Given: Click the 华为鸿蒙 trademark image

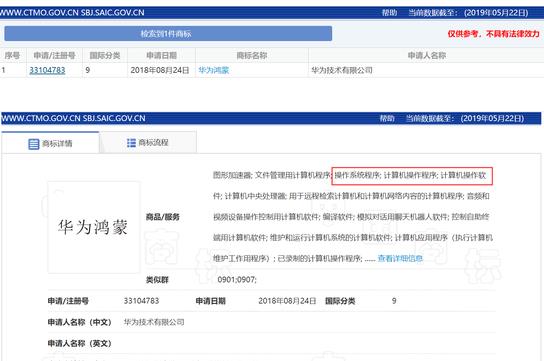Looking at the screenshot, I should [94, 227].
